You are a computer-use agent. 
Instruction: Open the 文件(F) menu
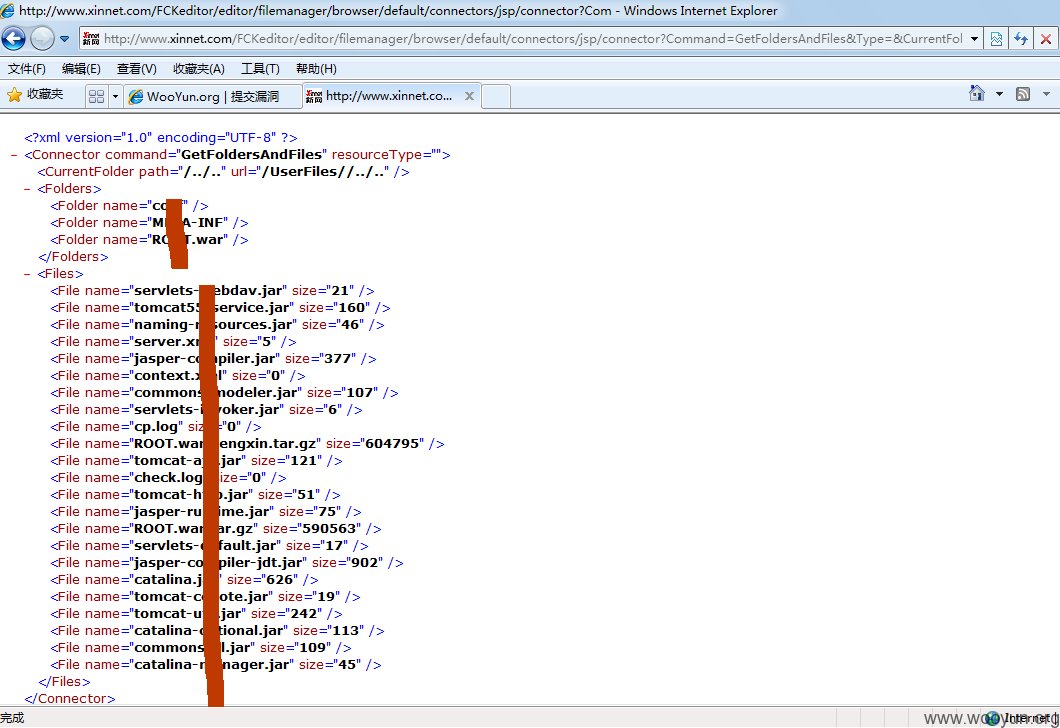[x=26, y=68]
